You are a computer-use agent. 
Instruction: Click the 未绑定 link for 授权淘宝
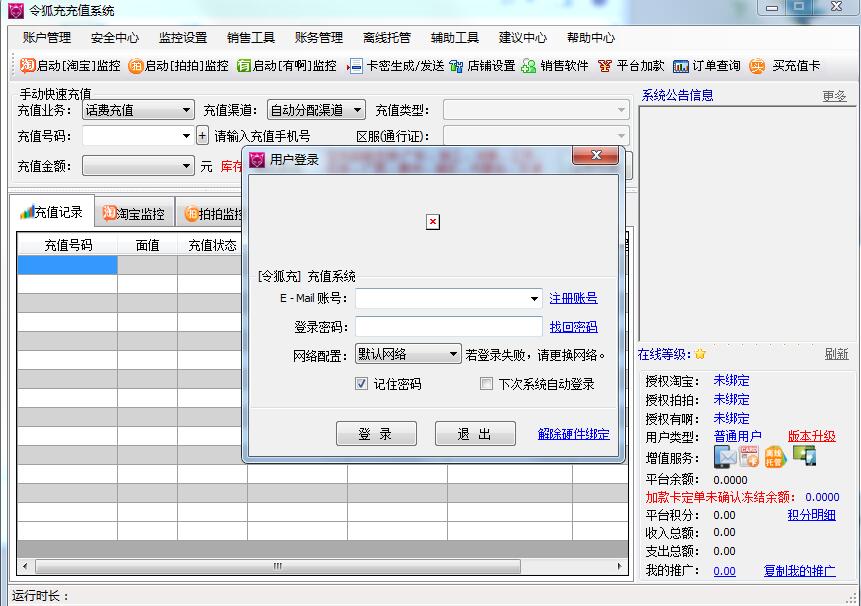pos(731,380)
